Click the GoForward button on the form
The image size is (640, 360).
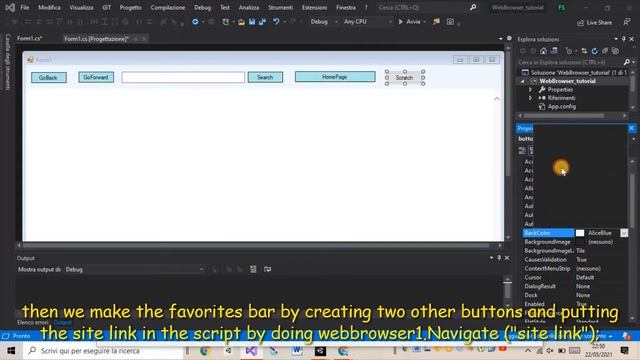[96, 77]
